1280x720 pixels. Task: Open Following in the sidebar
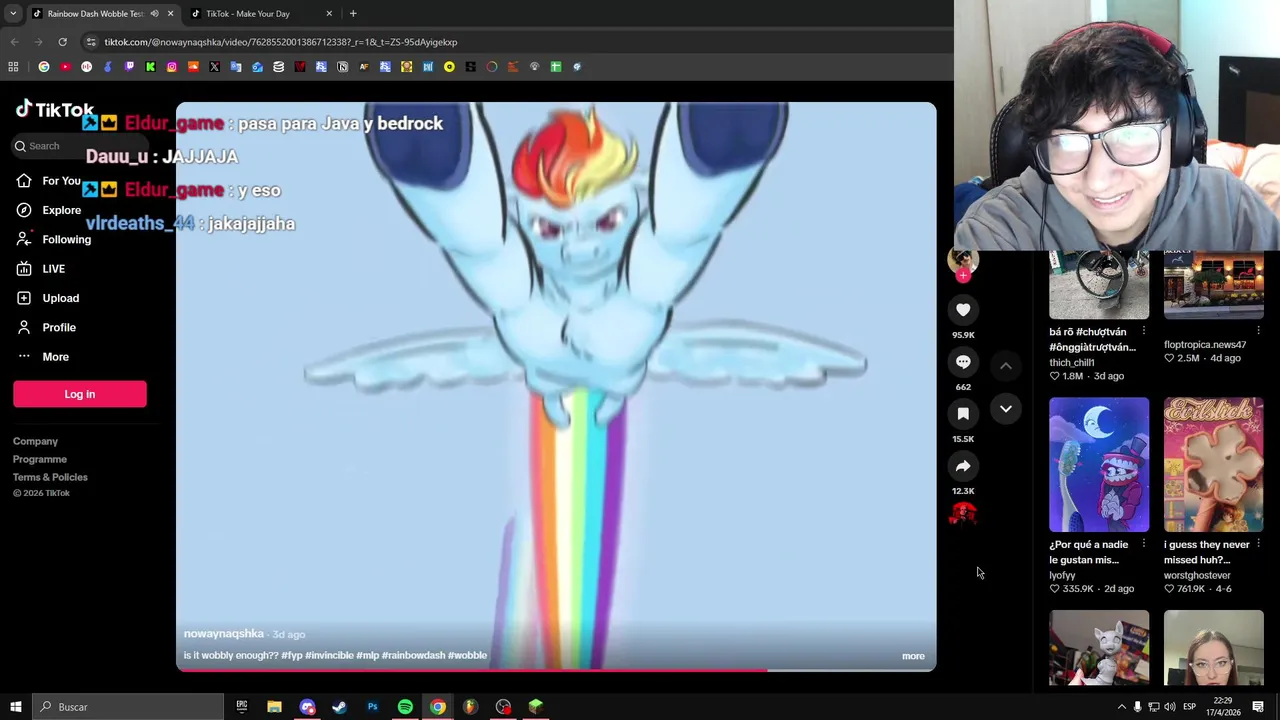[x=53, y=240]
